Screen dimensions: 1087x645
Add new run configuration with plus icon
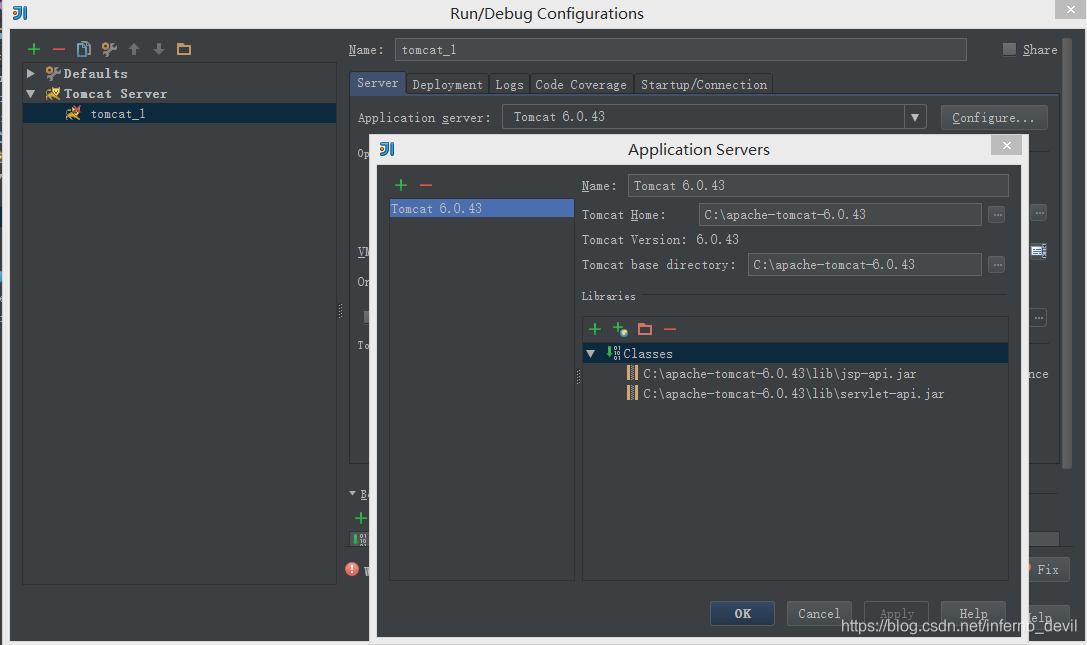tap(34, 49)
